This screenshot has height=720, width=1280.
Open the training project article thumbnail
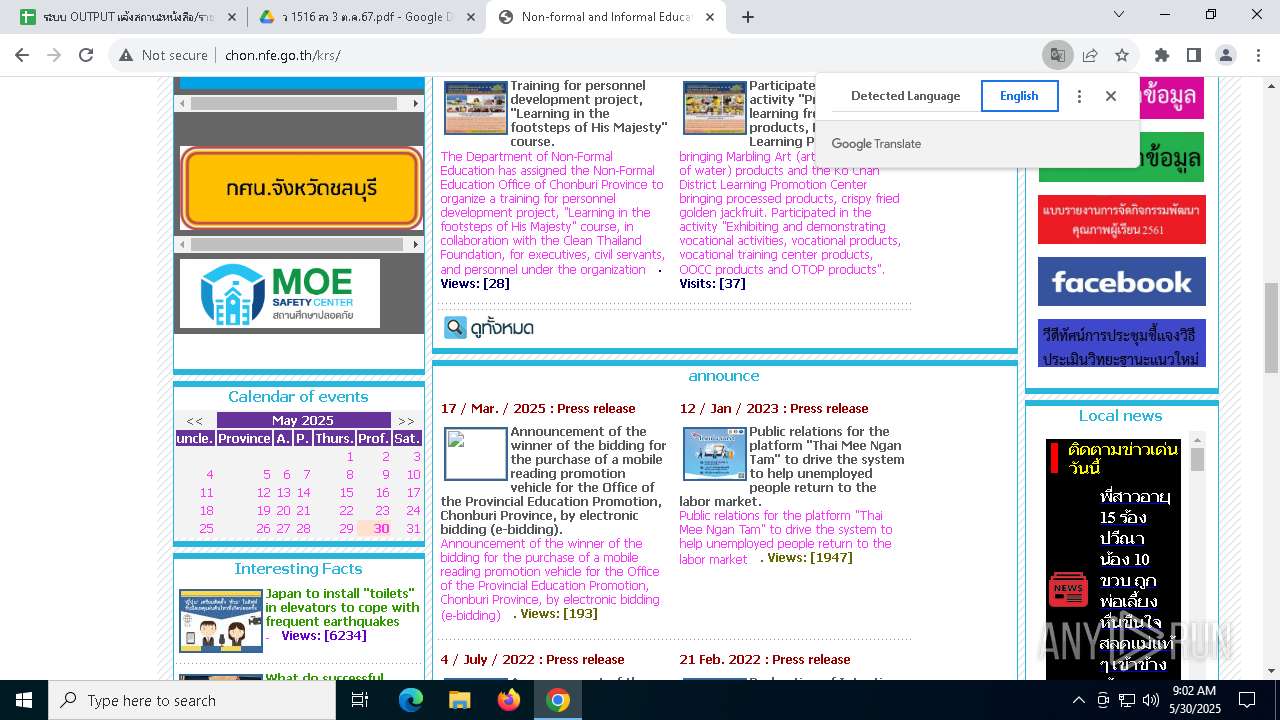pos(475,107)
